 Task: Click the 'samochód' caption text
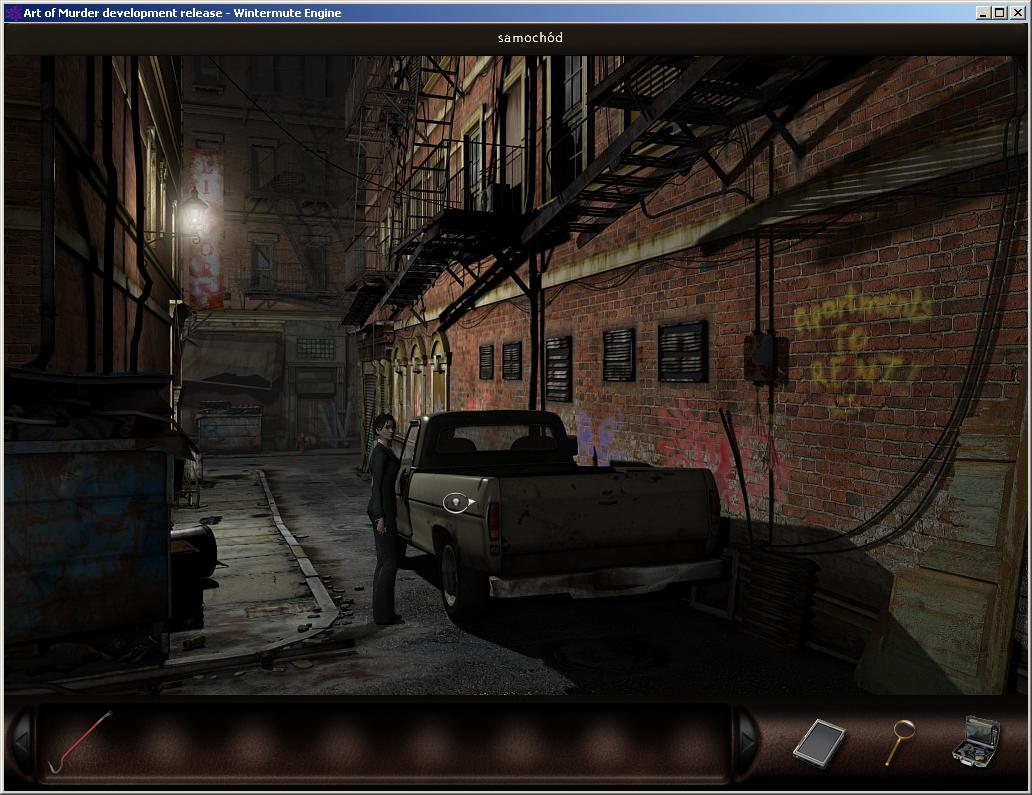click(x=530, y=38)
